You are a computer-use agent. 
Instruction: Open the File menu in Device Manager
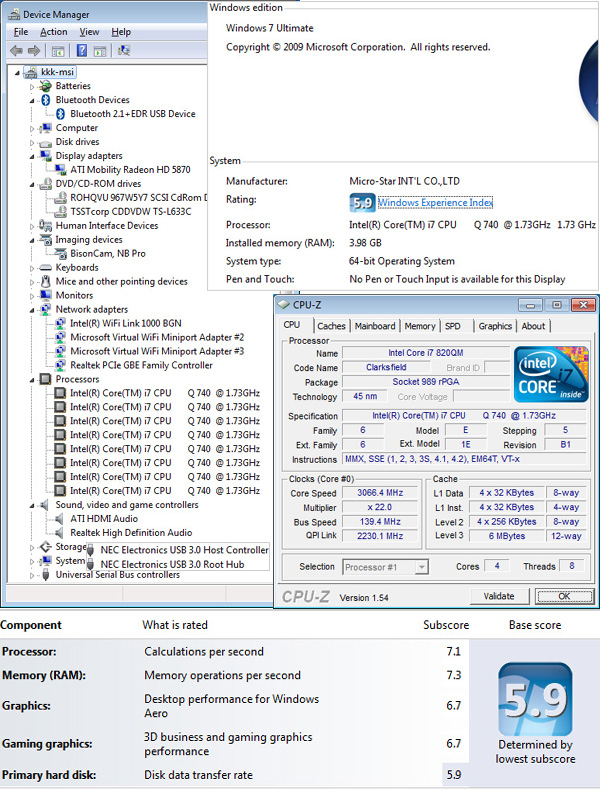[x=21, y=32]
